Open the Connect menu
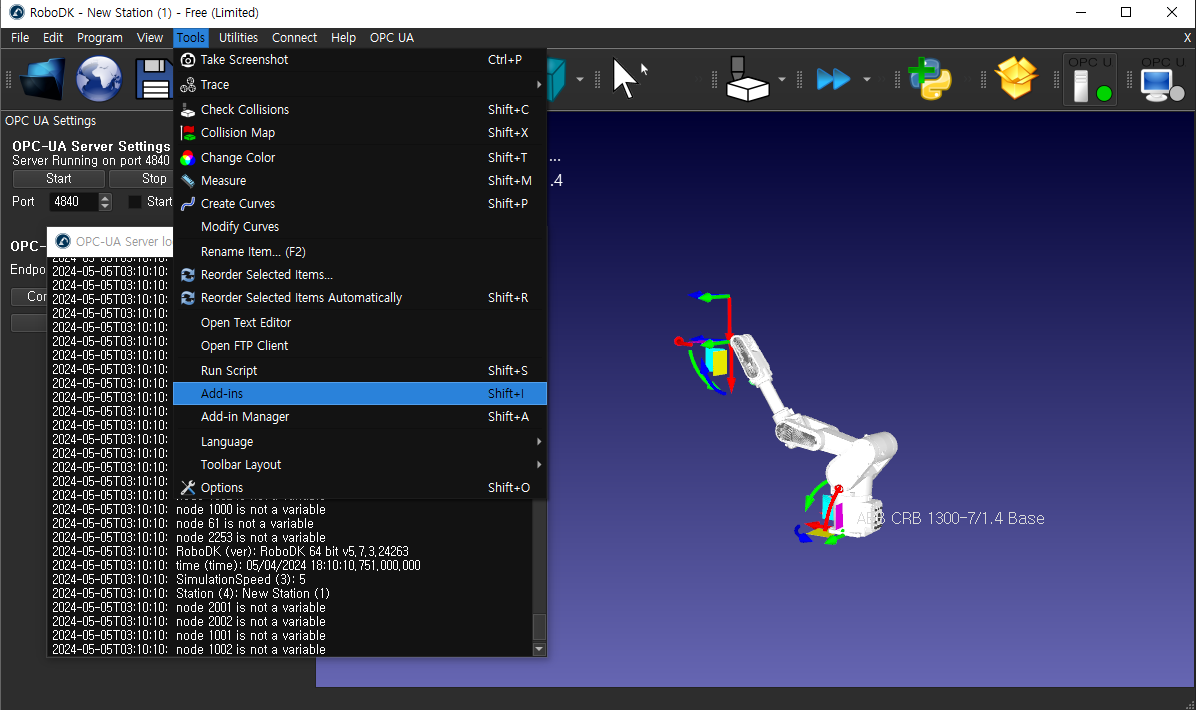1196x710 pixels. [294, 37]
